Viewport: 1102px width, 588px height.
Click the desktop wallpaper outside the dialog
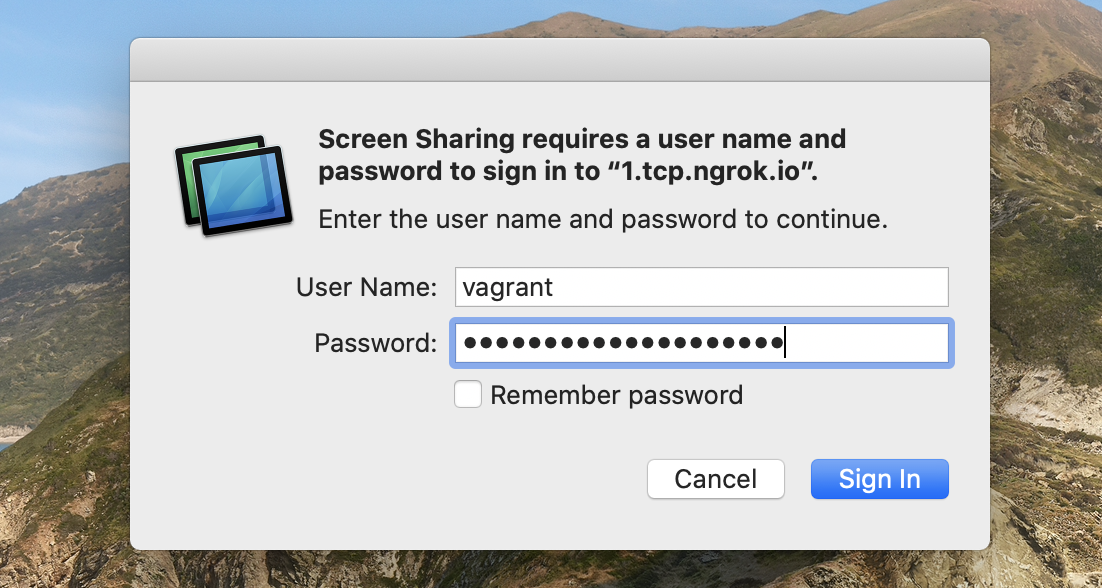60,300
